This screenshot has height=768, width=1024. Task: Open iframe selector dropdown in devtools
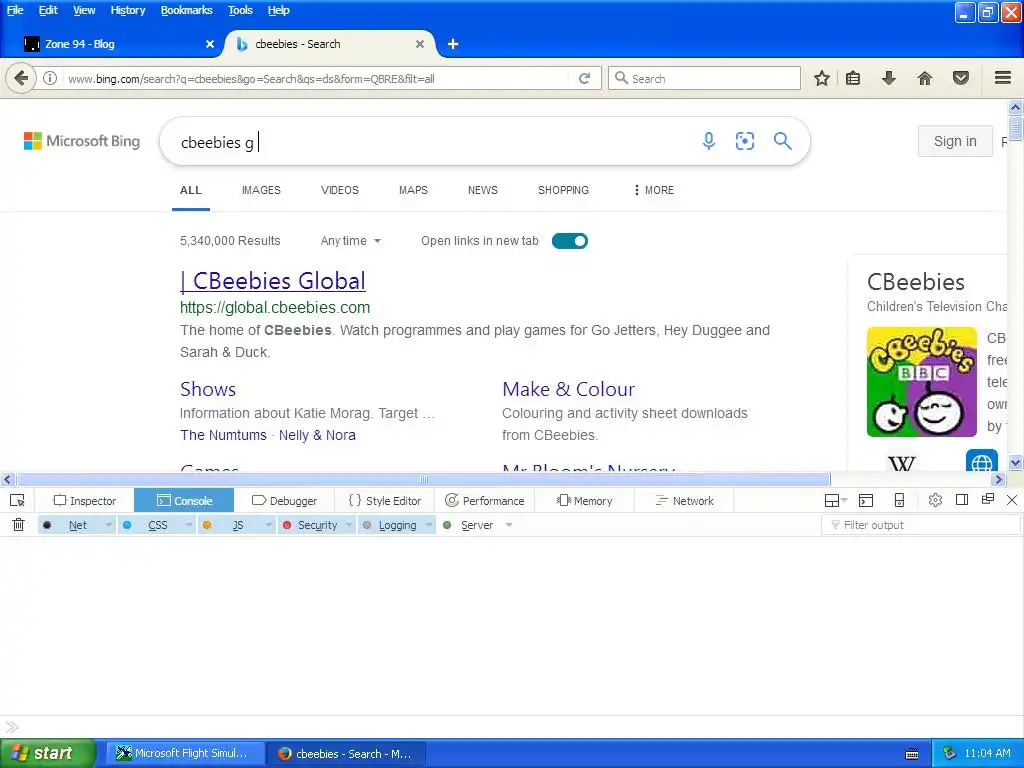coord(835,501)
